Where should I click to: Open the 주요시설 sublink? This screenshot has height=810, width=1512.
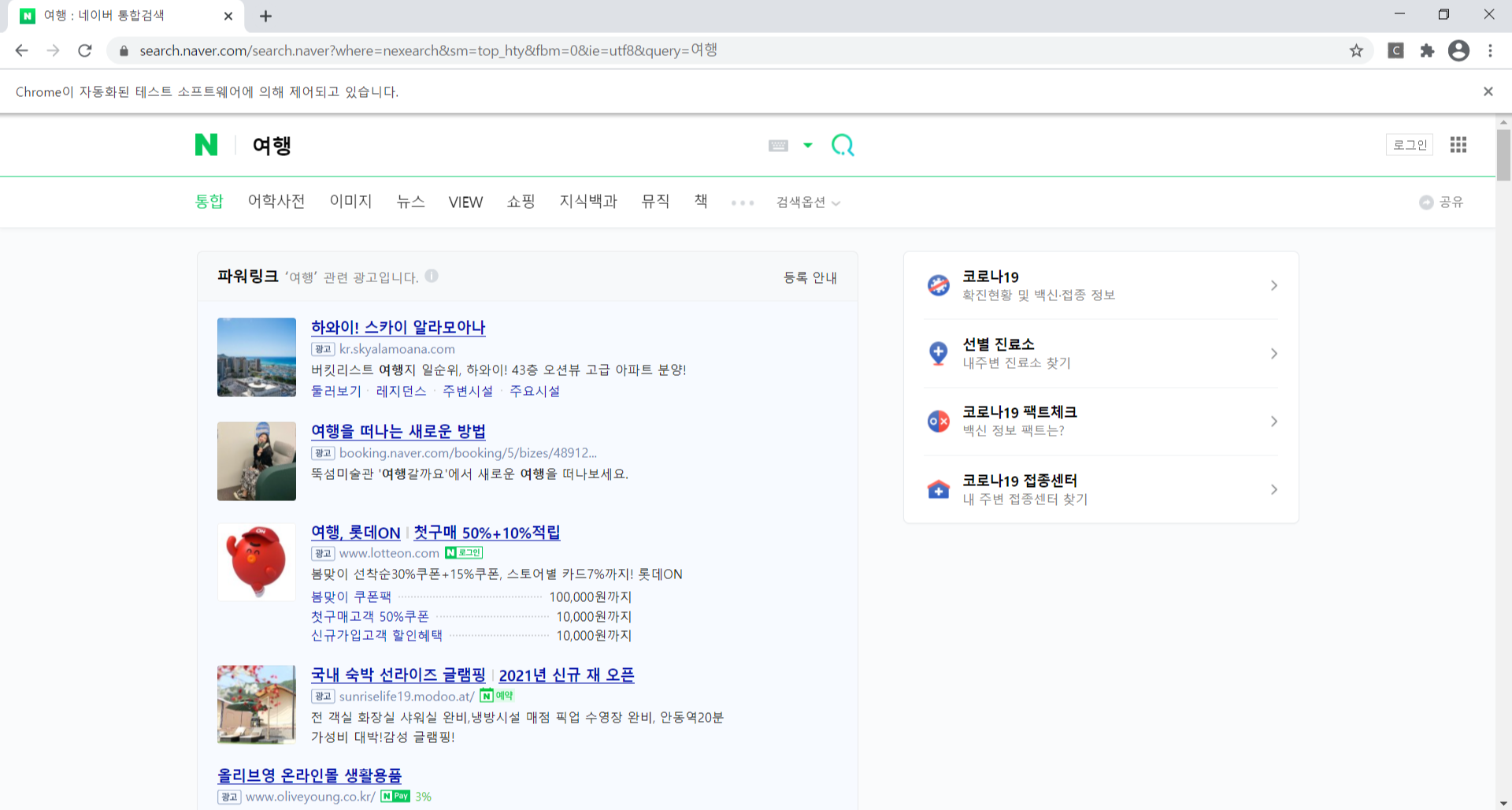pyautogui.click(x=535, y=391)
